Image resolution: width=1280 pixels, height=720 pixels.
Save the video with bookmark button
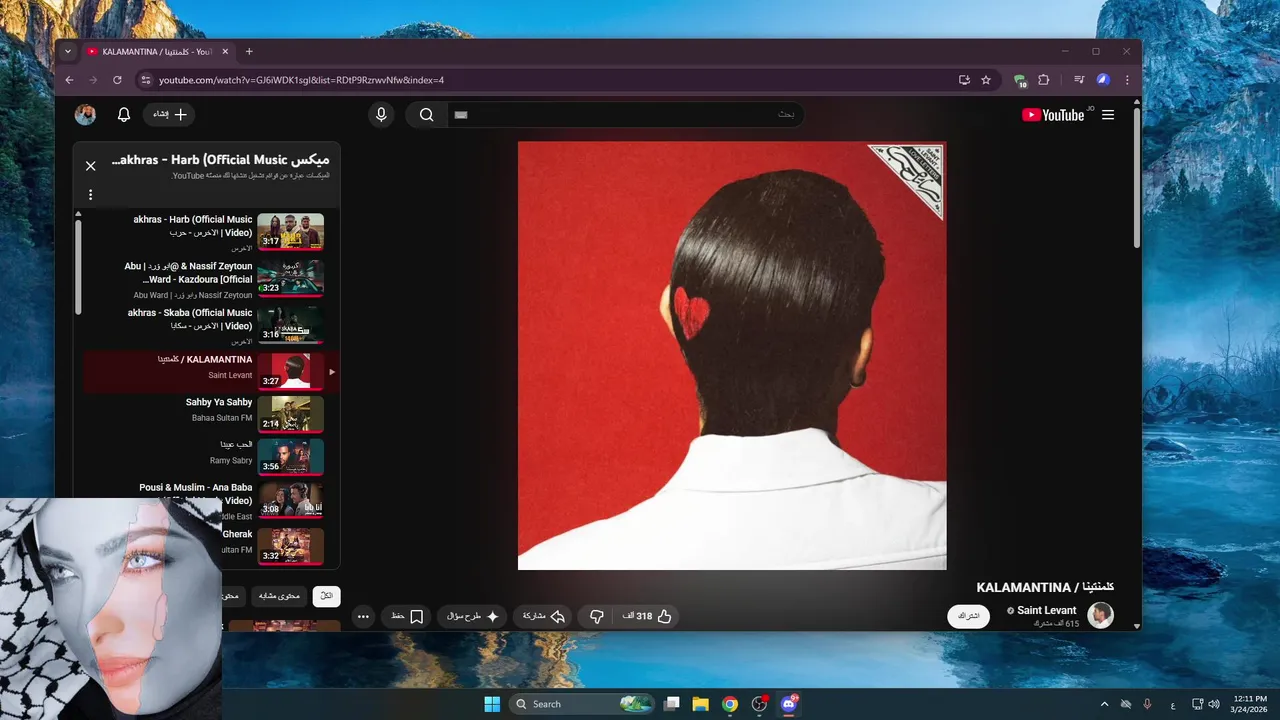[407, 616]
